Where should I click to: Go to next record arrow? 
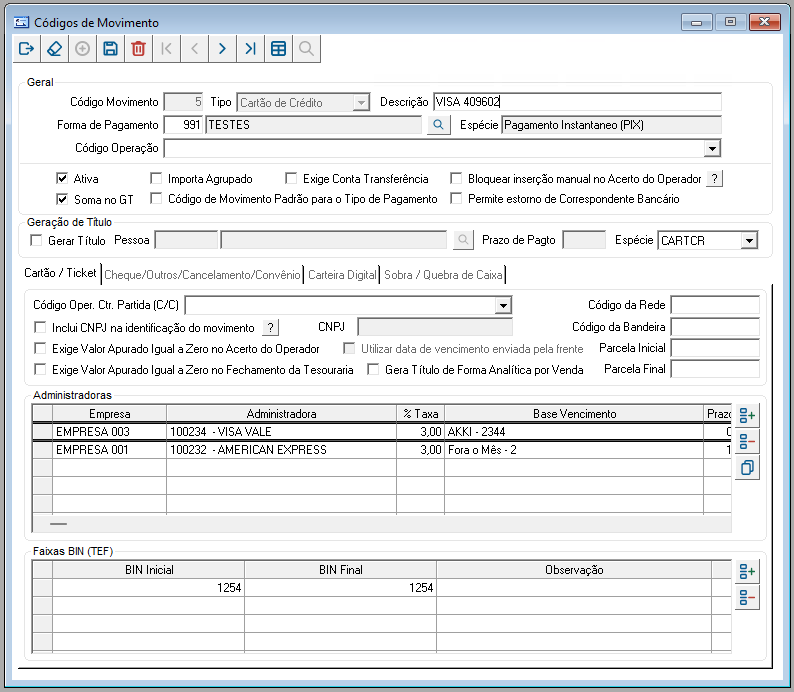222,48
